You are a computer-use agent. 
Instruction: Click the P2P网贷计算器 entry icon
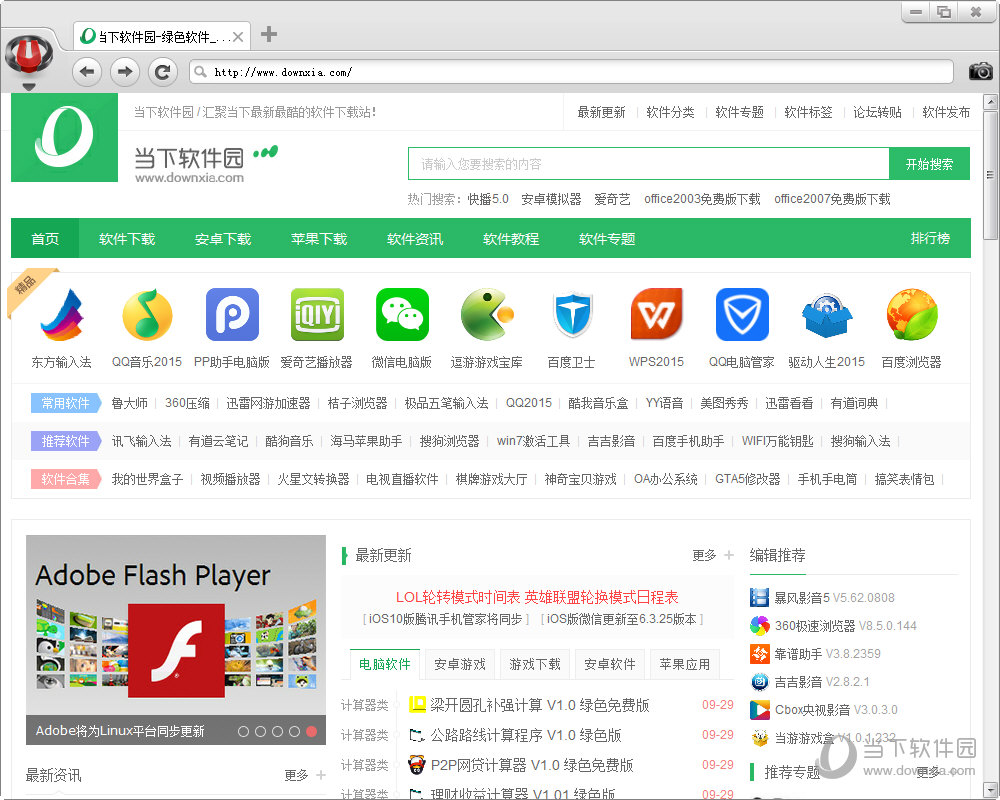pos(416,765)
